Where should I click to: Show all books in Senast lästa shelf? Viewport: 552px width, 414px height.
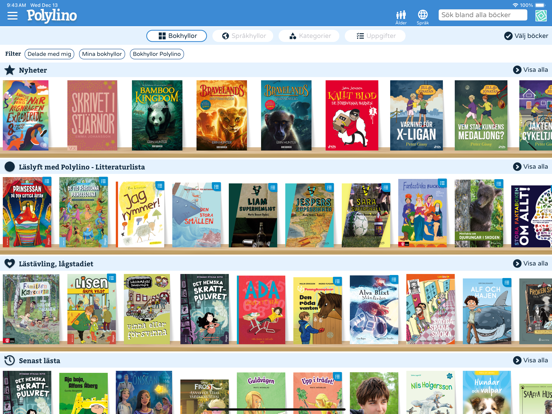[x=531, y=360]
